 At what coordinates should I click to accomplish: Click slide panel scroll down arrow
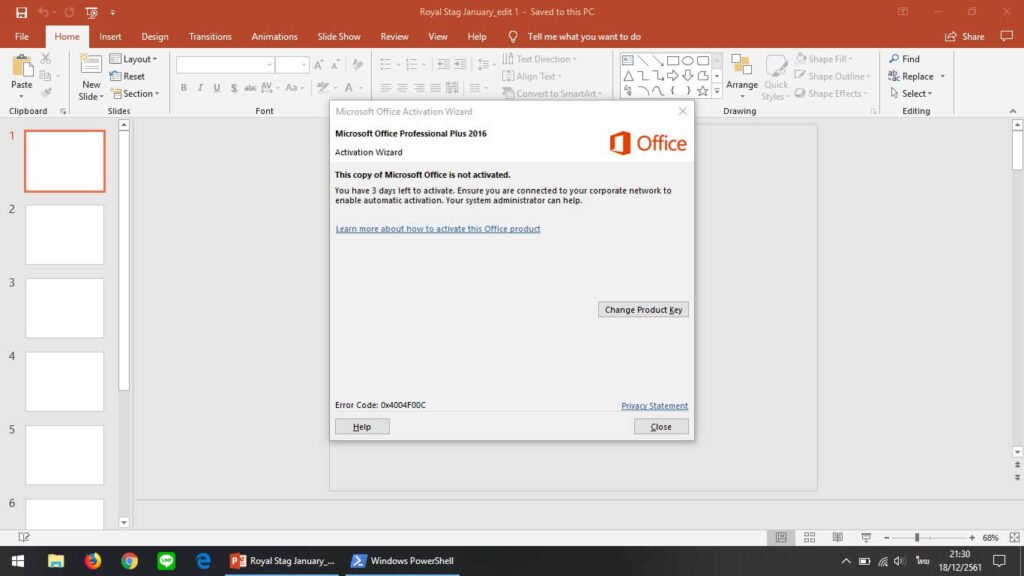[124, 522]
